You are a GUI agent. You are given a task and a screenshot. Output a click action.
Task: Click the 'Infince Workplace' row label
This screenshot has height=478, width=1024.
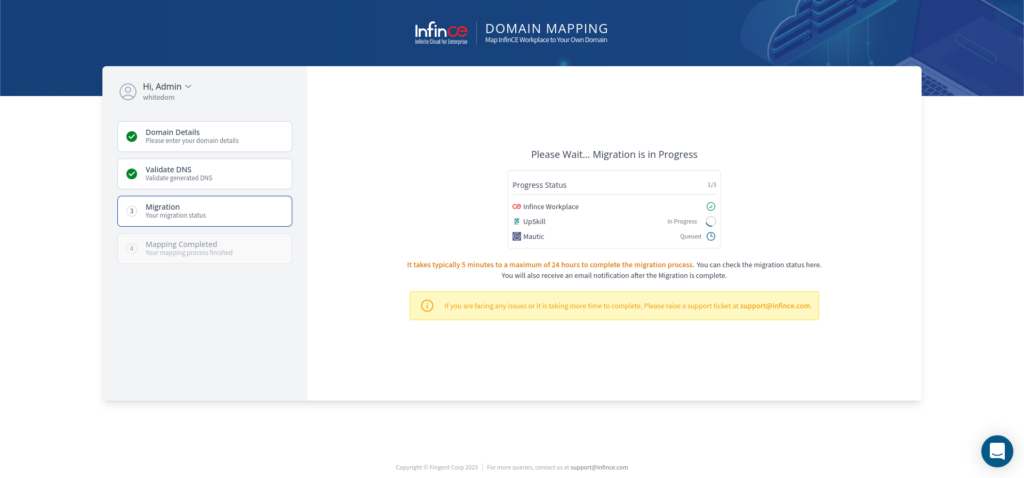(551, 206)
